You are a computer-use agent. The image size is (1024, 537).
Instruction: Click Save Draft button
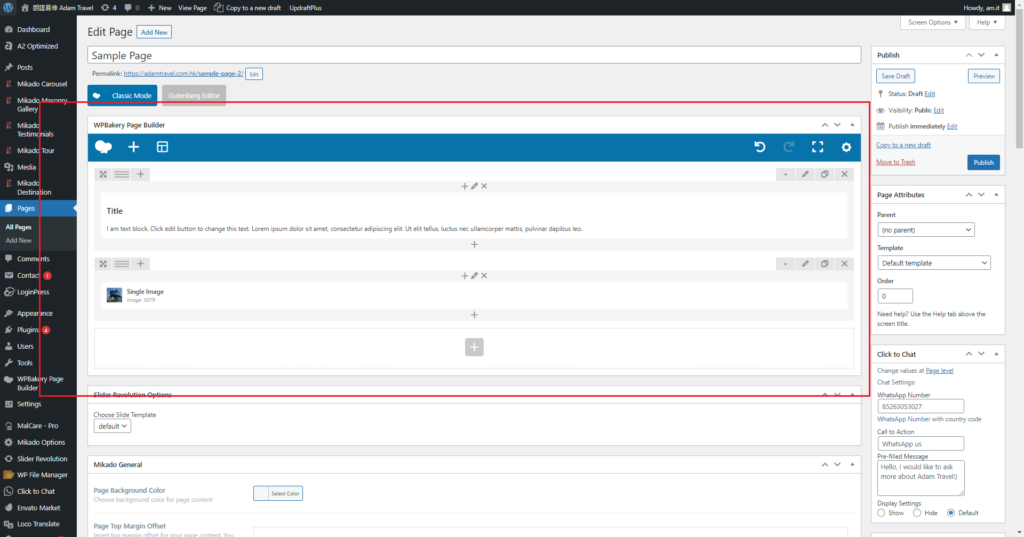(895, 76)
